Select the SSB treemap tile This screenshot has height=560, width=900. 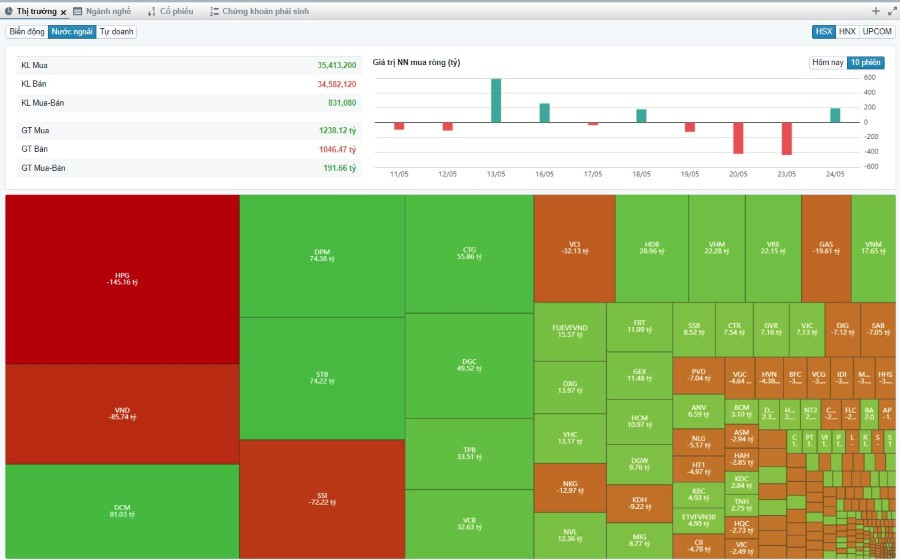694,329
